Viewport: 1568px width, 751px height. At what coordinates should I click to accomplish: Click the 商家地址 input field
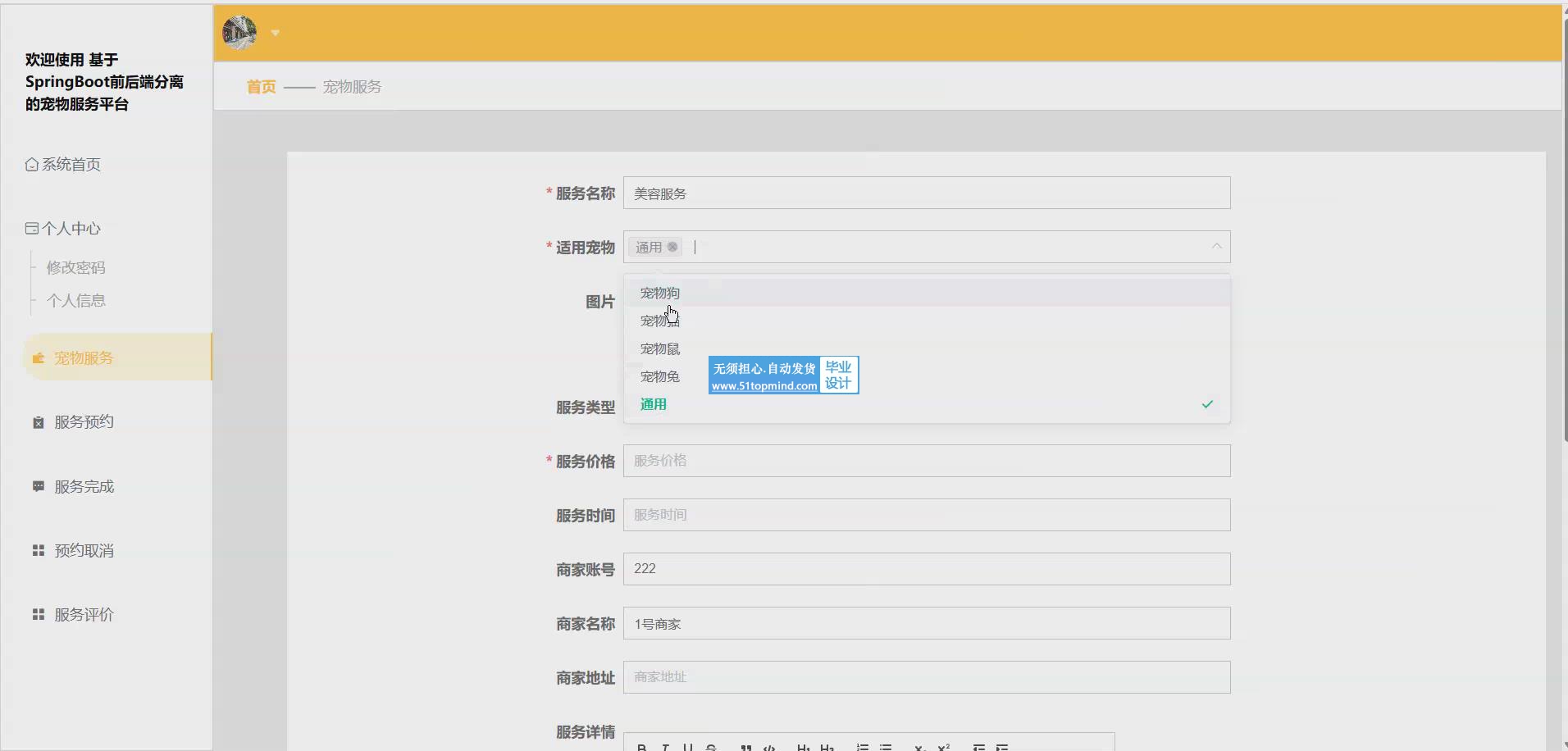[926, 677]
